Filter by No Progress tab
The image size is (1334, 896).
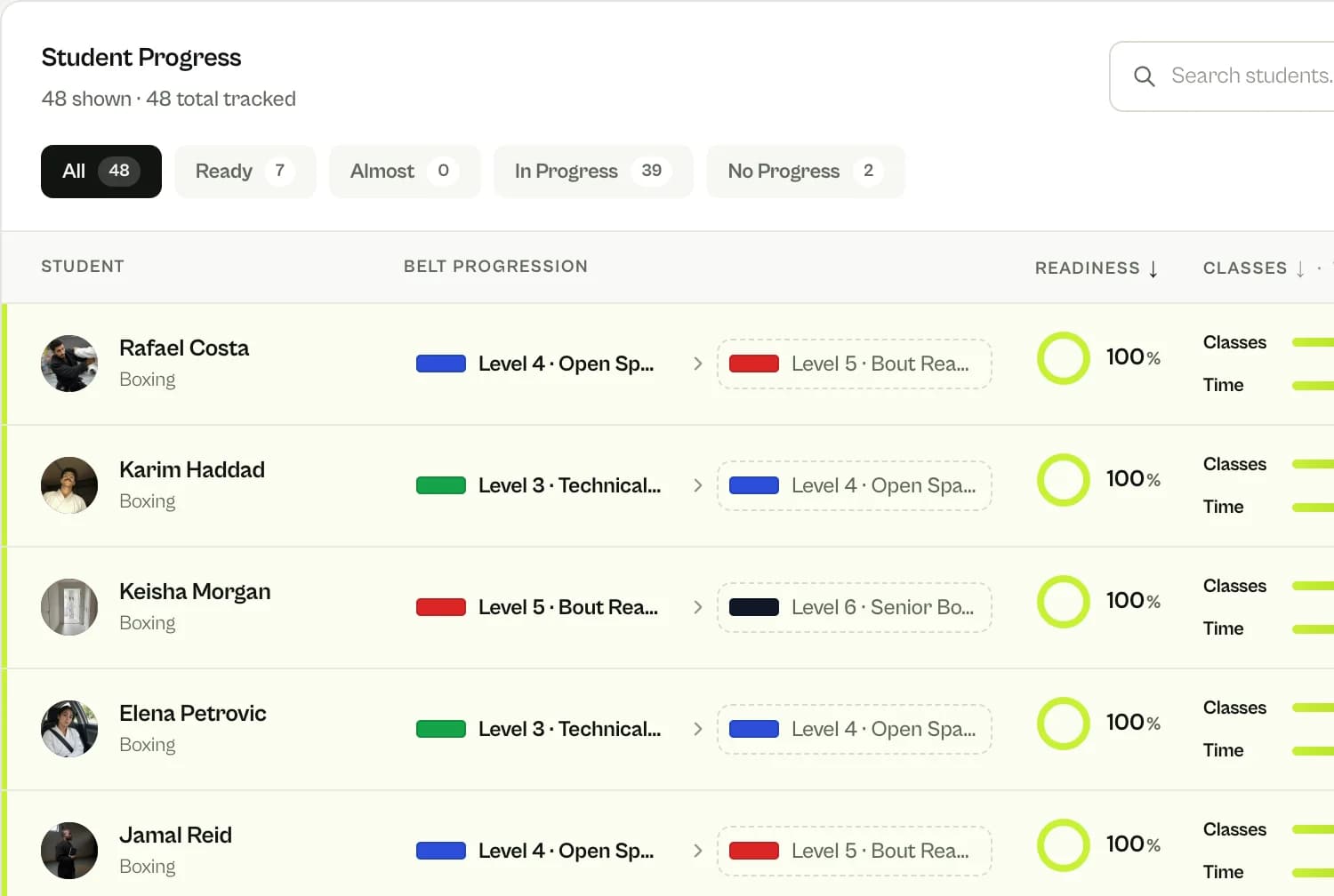click(x=806, y=171)
